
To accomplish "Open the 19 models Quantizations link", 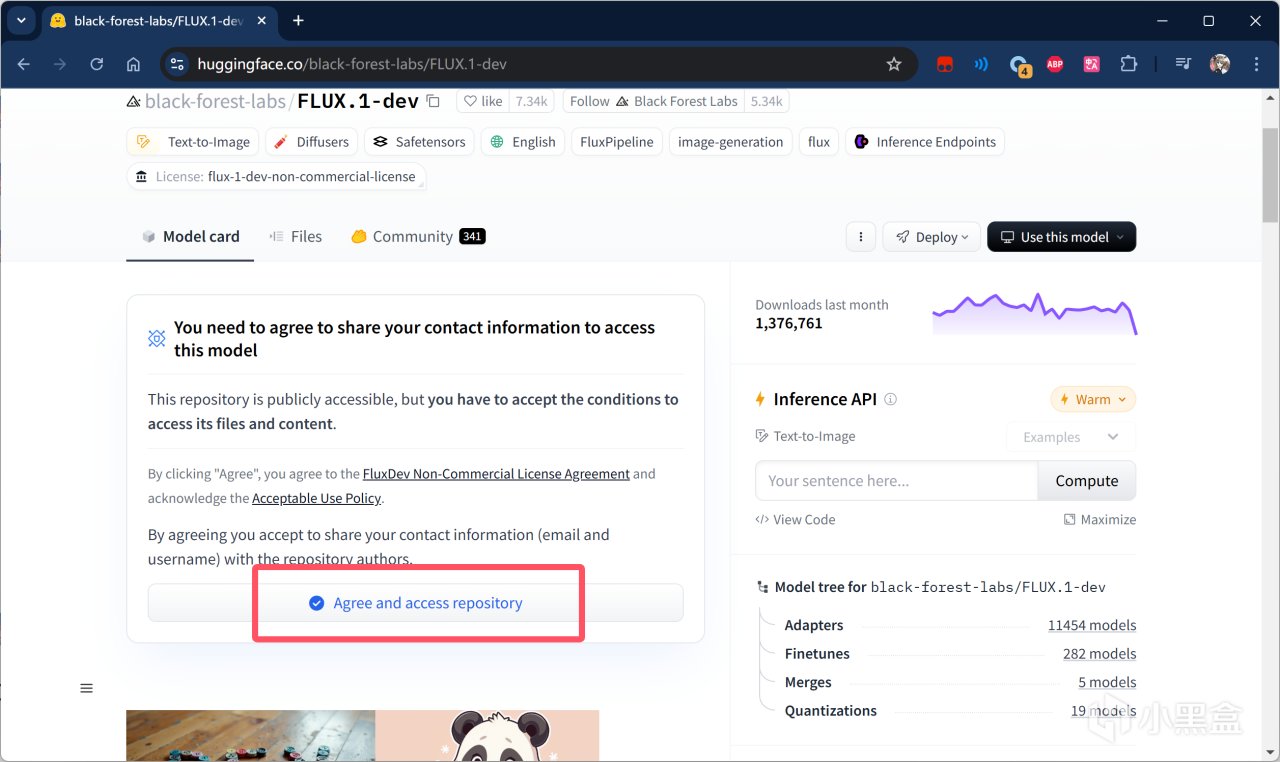I will [x=1104, y=711].
